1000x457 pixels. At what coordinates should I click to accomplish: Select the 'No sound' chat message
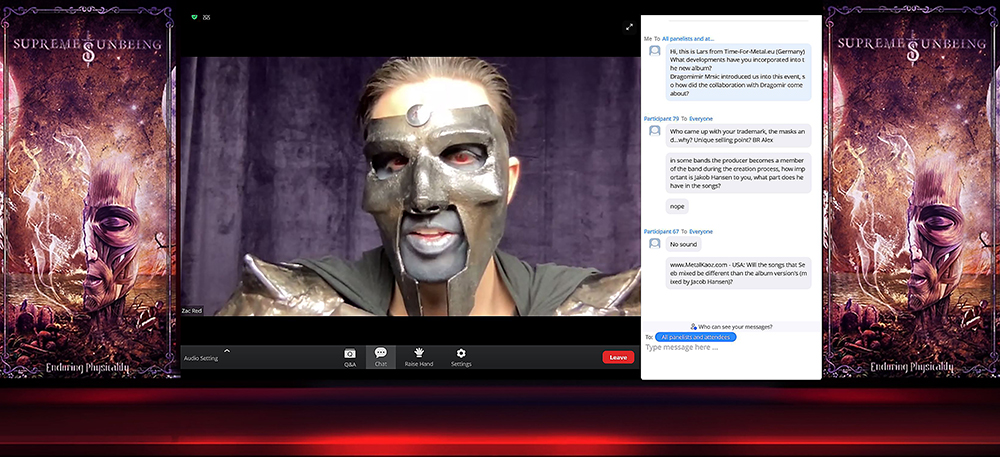point(683,244)
